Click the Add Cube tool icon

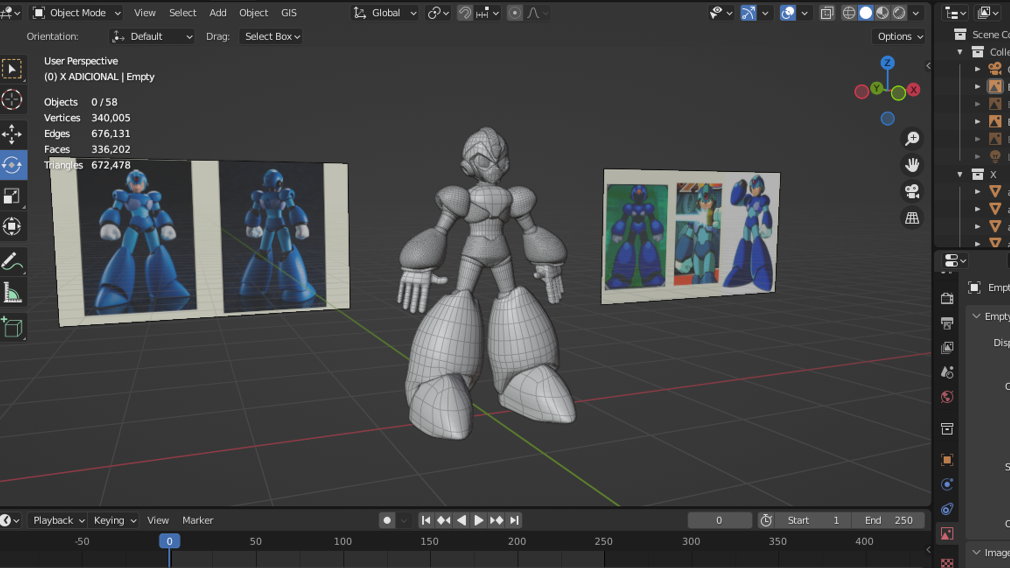point(12,327)
